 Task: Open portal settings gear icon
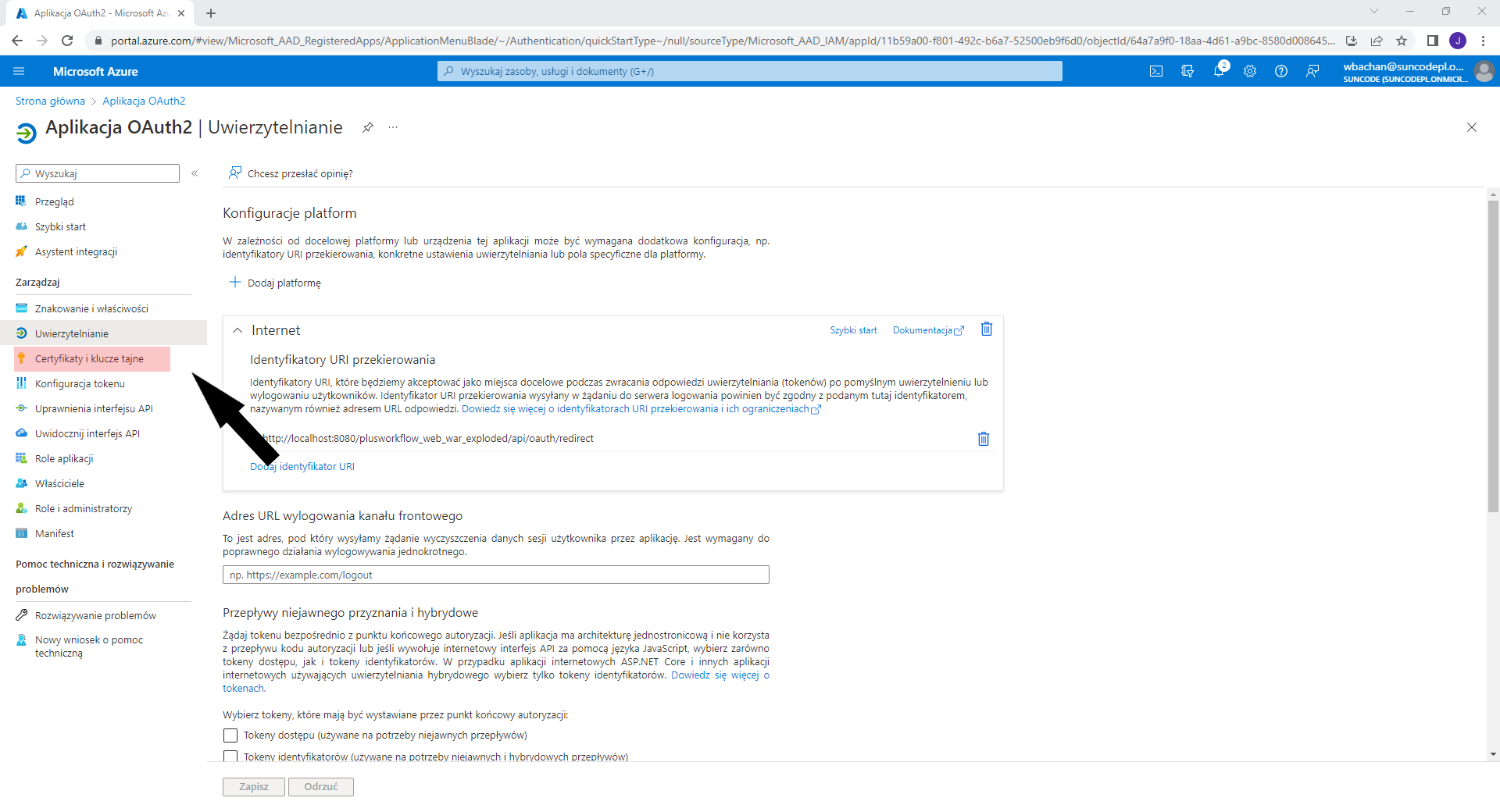pos(1250,71)
